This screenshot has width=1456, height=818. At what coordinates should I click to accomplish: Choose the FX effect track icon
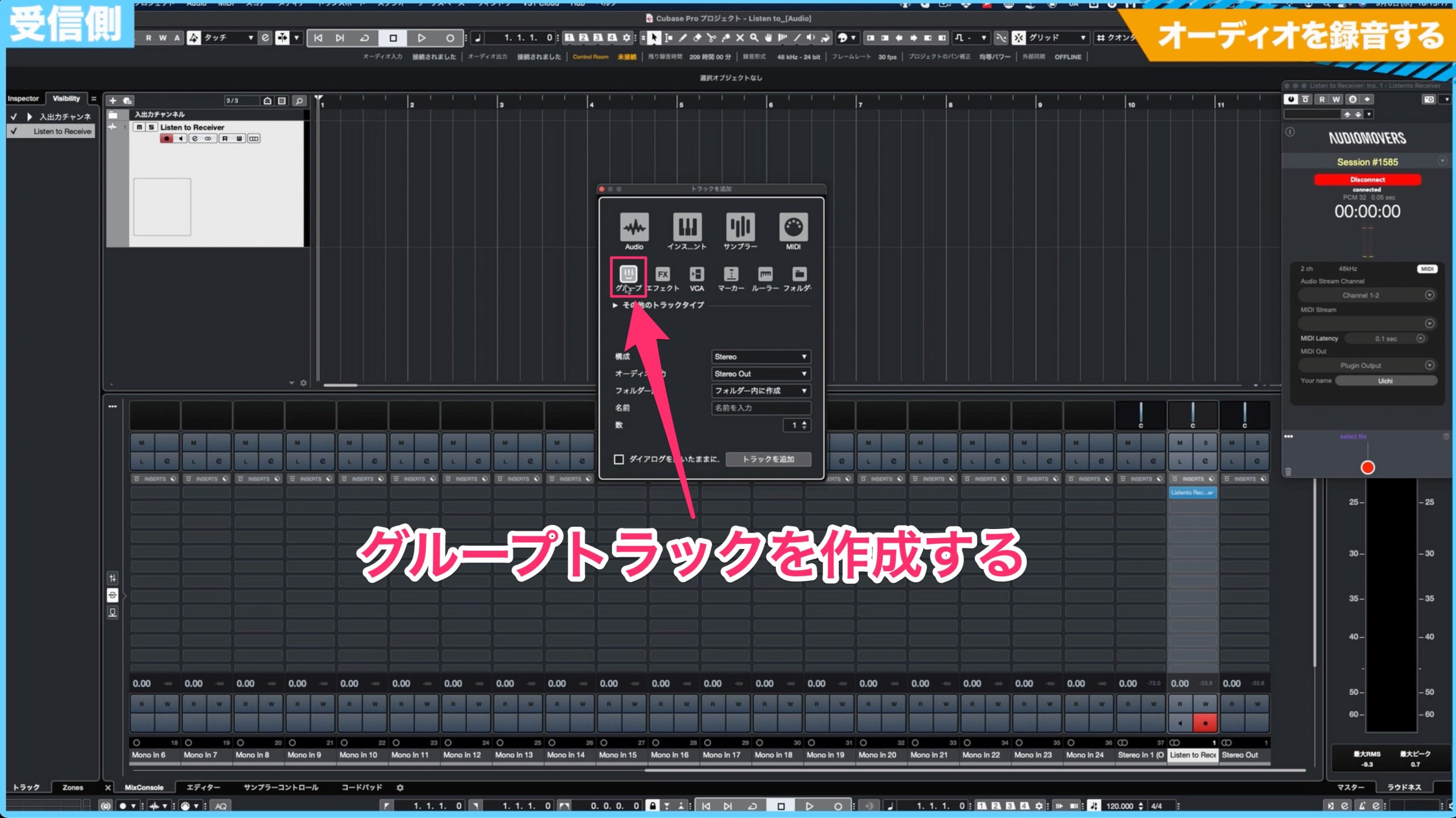[663, 275]
